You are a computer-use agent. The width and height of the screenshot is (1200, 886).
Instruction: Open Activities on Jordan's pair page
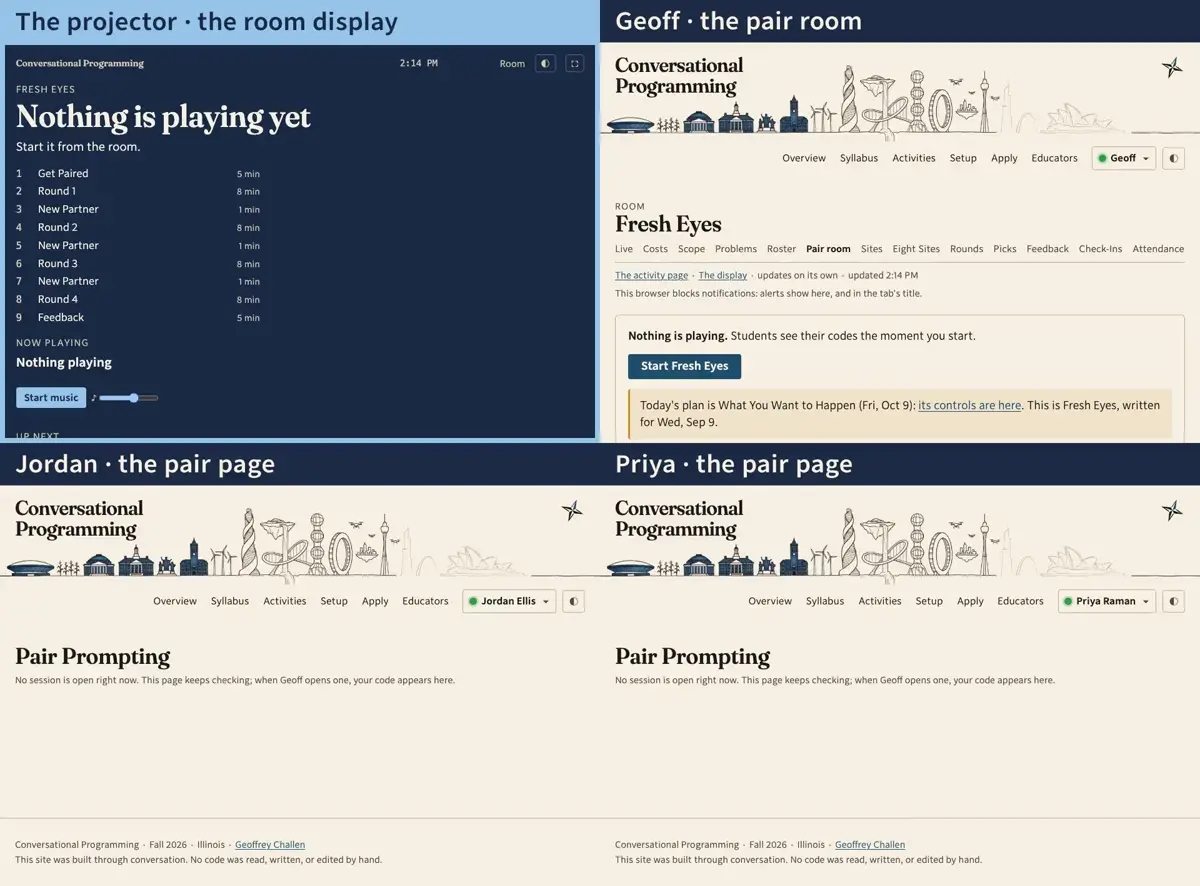coord(285,601)
